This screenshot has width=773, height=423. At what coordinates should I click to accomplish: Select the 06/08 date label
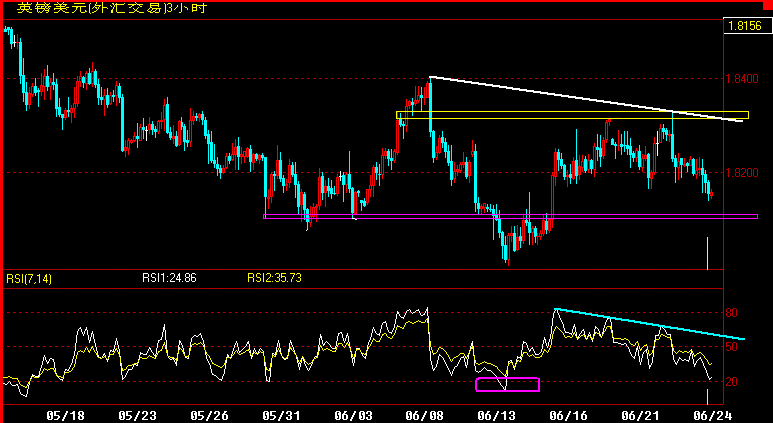click(x=422, y=416)
